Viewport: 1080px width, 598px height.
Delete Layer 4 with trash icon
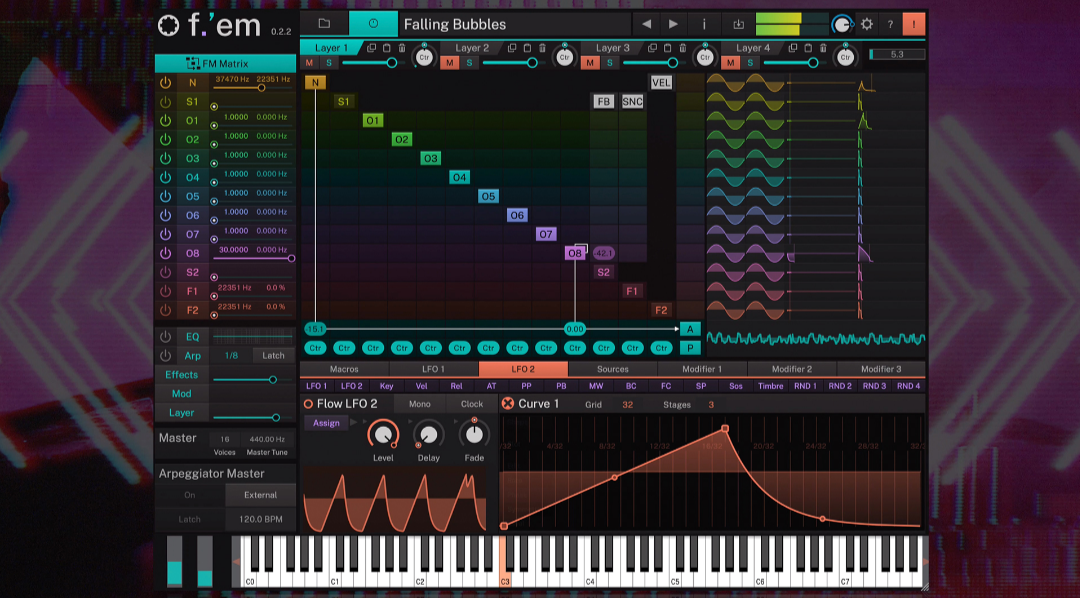[x=823, y=48]
